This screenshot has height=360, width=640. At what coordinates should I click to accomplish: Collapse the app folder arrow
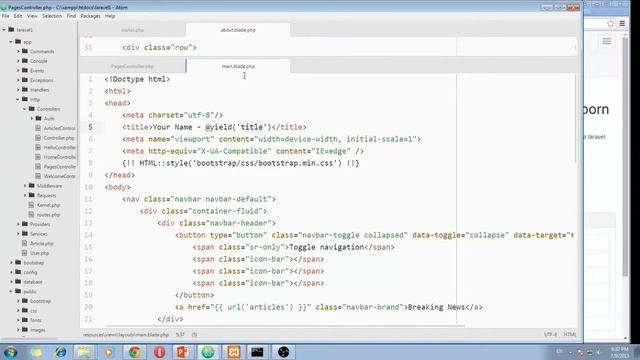11,42
